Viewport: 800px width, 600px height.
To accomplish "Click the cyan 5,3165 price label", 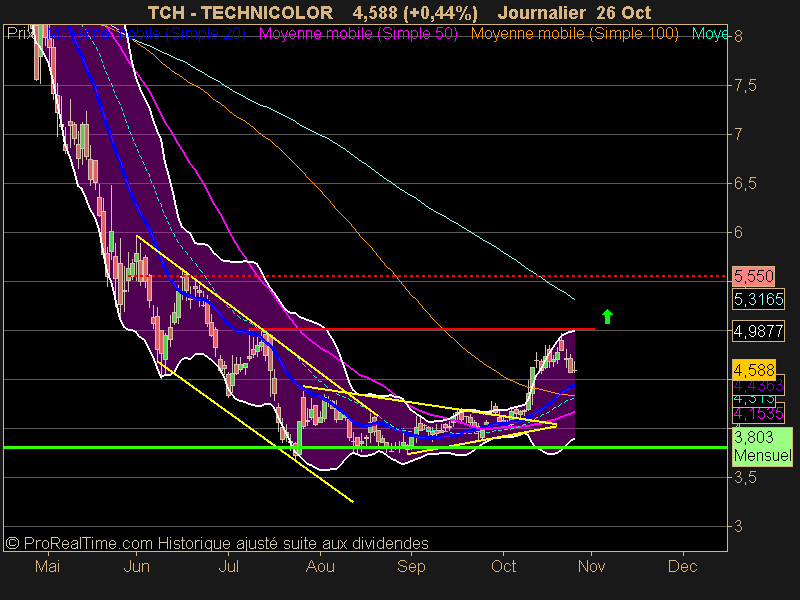I will (x=758, y=299).
